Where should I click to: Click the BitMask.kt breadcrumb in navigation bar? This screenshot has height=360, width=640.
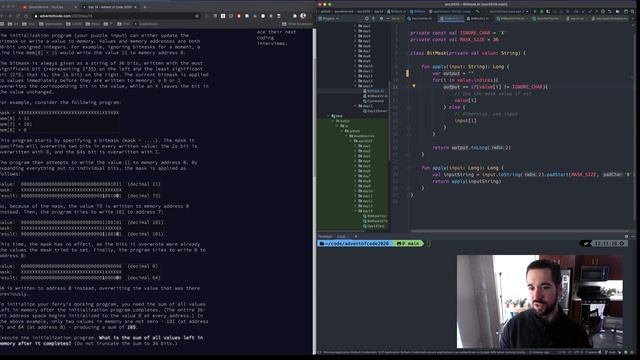click(396, 11)
